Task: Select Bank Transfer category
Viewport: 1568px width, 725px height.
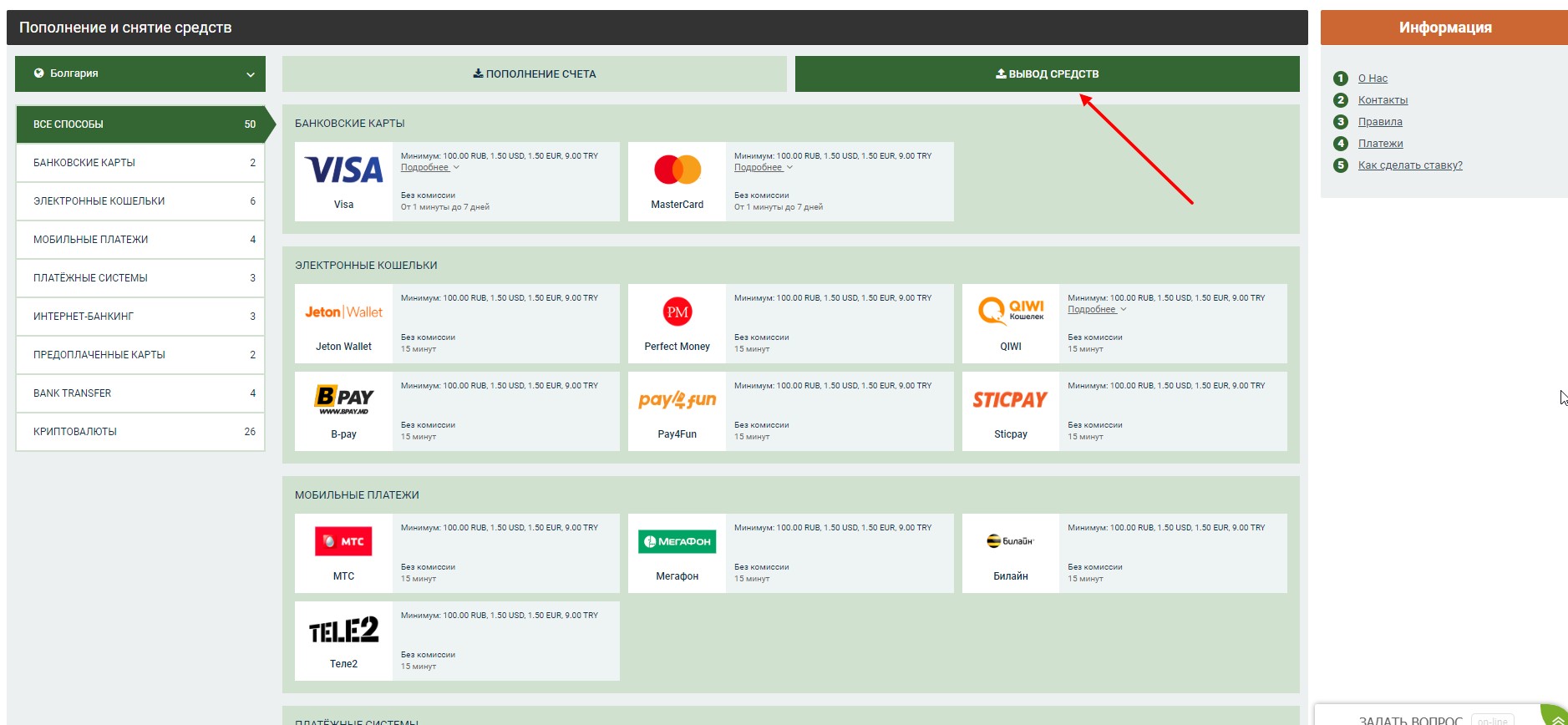Action: [140, 393]
